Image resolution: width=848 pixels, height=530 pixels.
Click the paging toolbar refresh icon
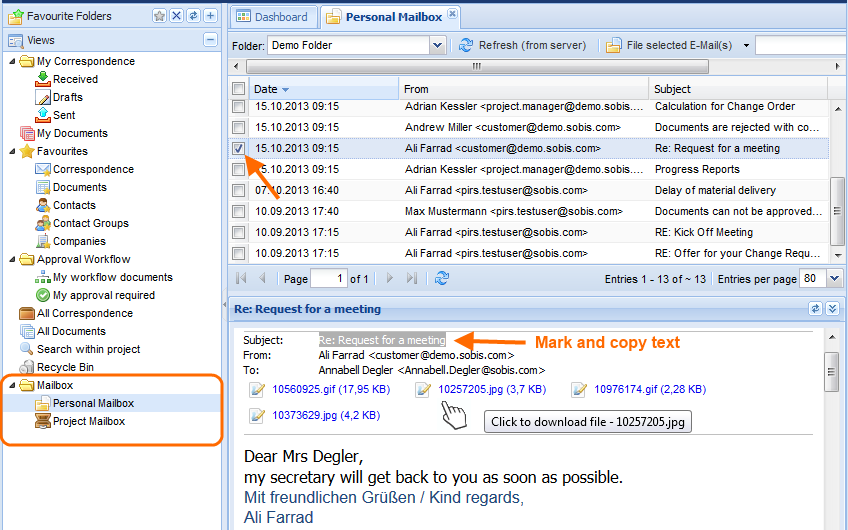click(x=442, y=278)
